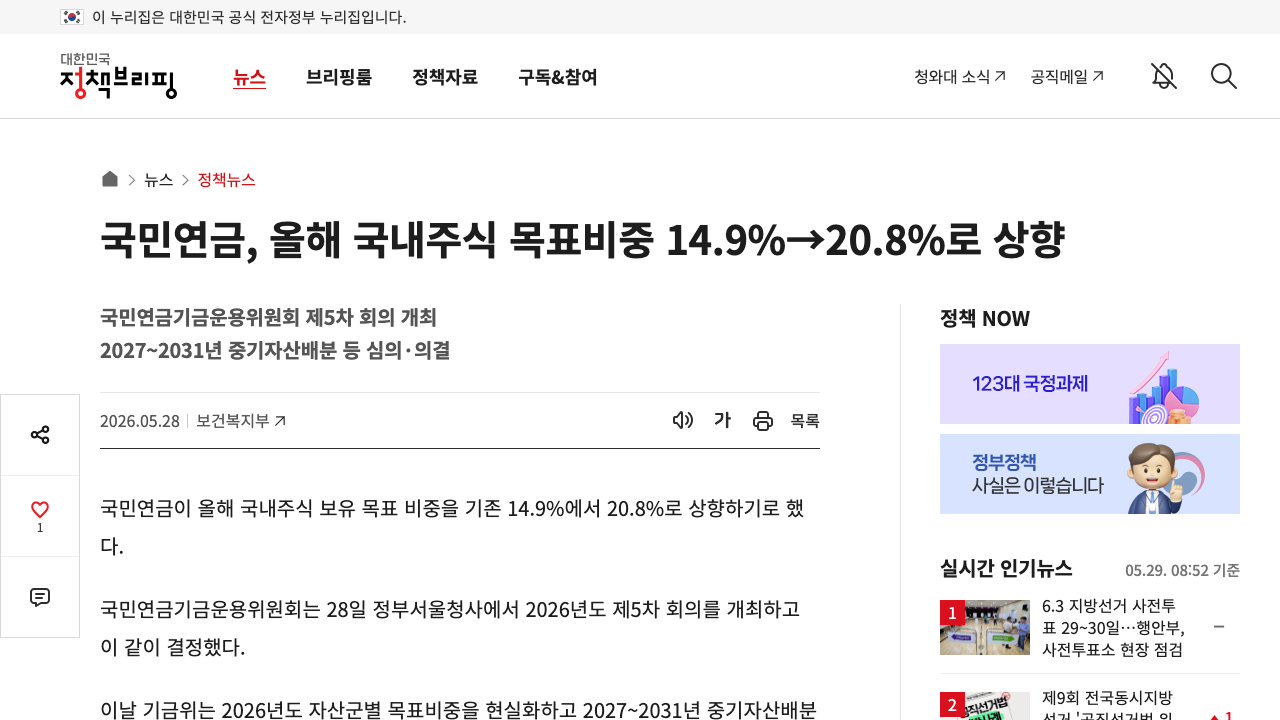Click Korean flag icon in top banner
Image resolution: width=1280 pixels, height=720 pixels.
click(x=71, y=16)
